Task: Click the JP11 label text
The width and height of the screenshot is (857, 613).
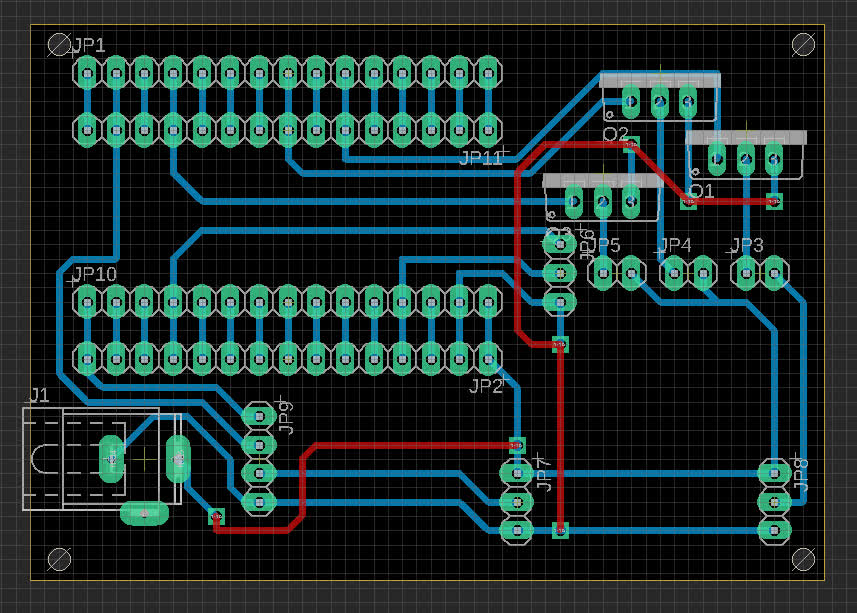Action: pos(480,158)
